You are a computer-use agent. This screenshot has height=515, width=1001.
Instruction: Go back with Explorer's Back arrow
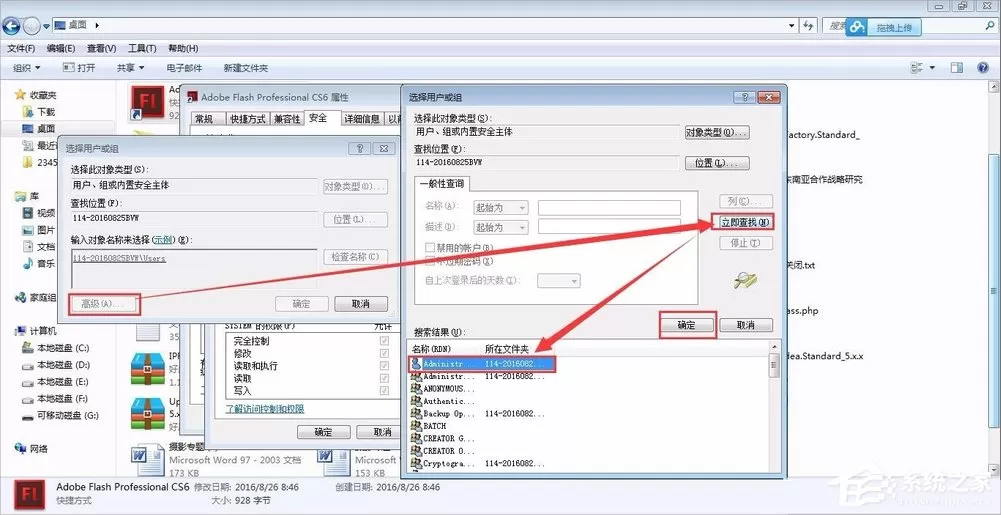coord(11,26)
